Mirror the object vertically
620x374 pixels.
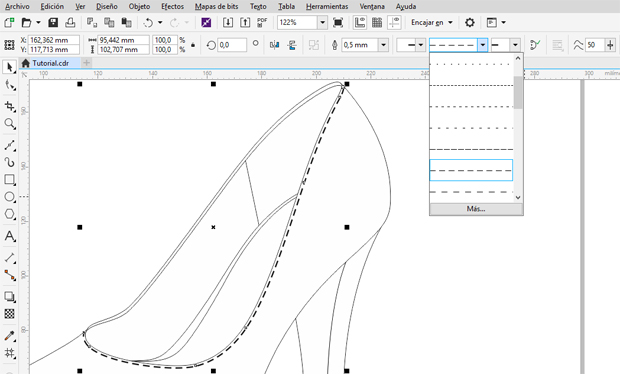[292, 45]
